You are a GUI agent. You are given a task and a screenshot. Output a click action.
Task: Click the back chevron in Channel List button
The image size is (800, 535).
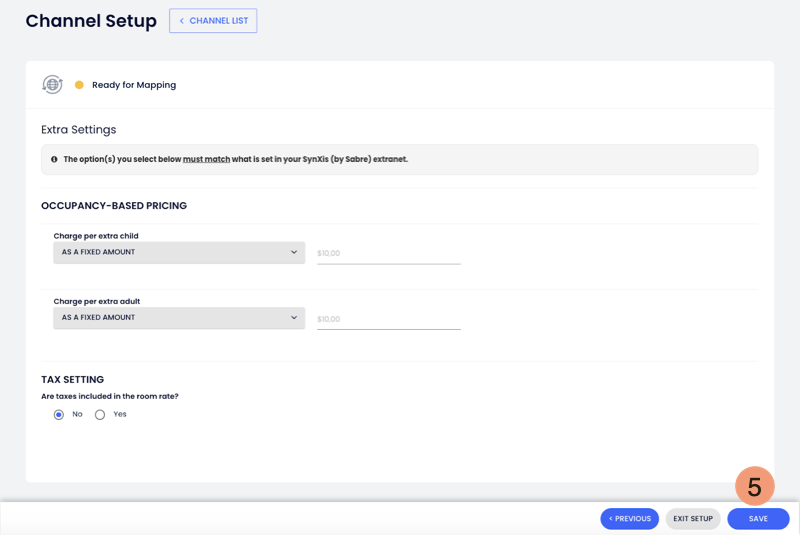[x=181, y=21]
